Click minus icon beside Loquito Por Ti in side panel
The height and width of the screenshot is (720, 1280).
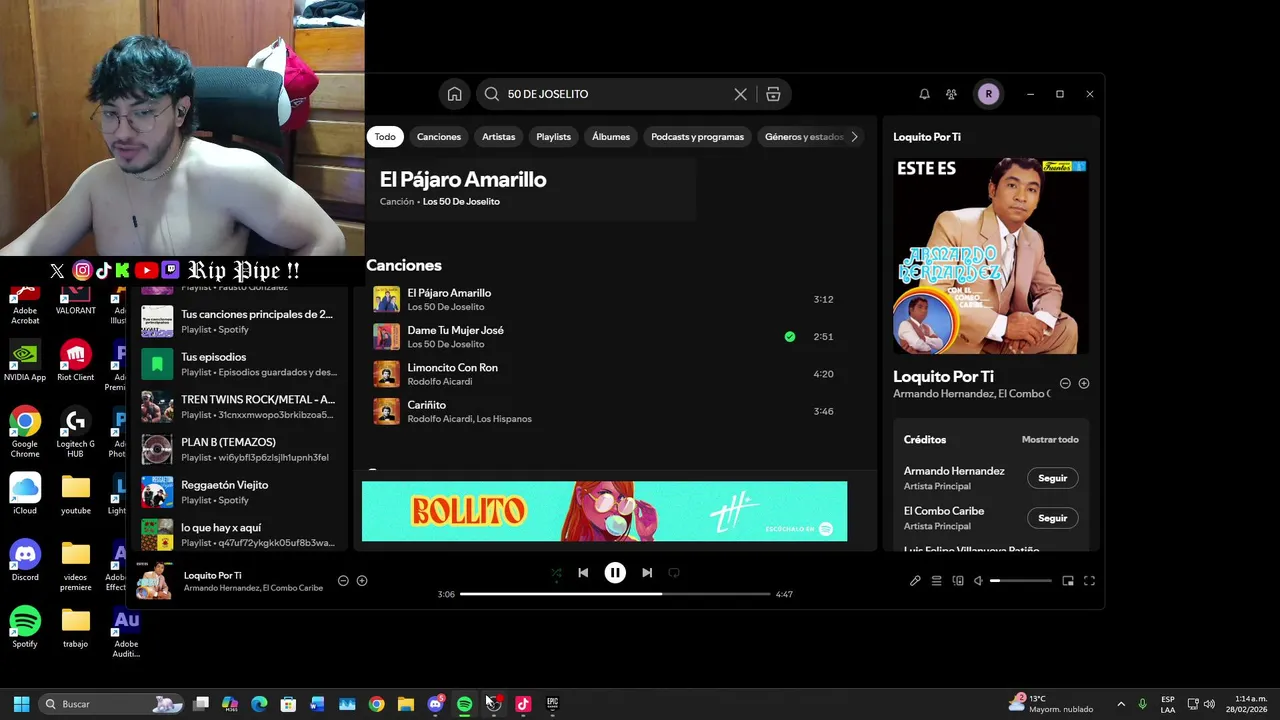pos(1065,383)
